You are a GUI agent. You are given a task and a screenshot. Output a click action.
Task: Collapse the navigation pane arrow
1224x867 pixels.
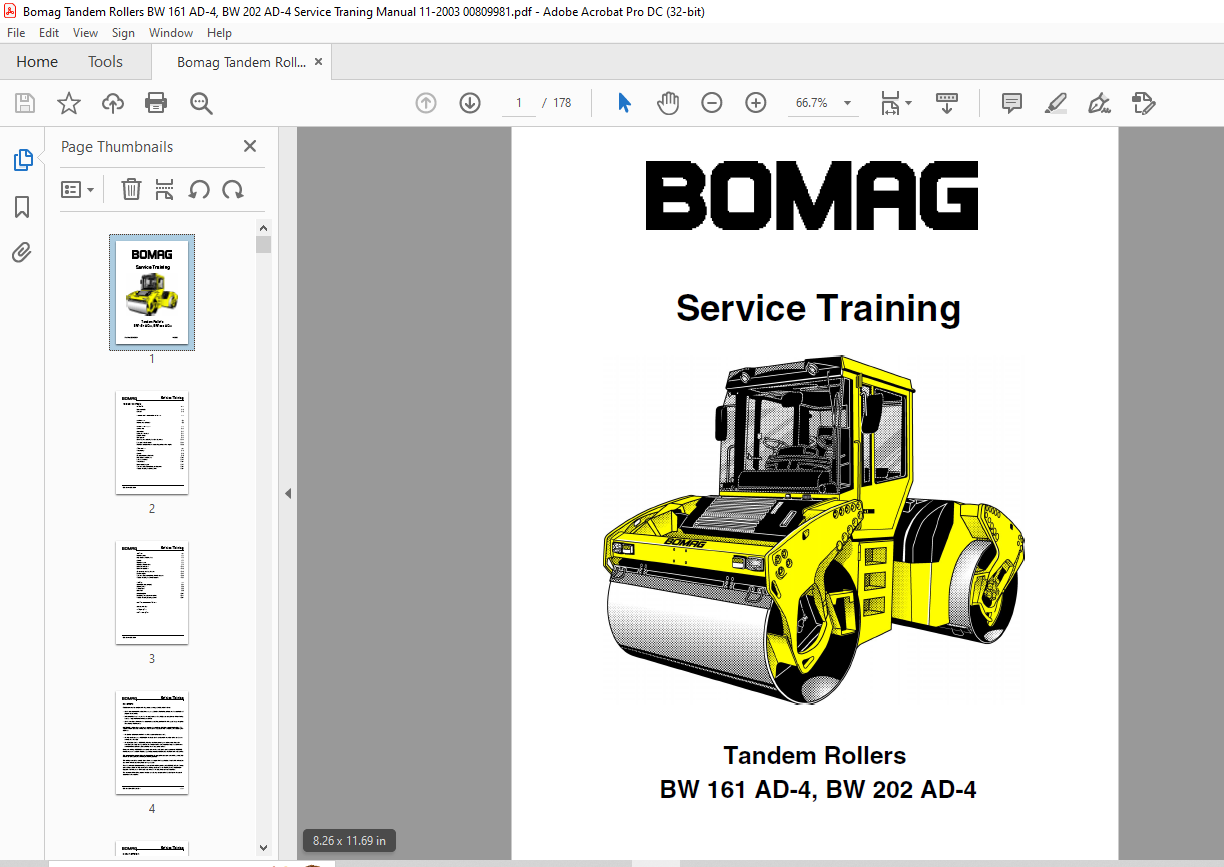[x=288, y=493]
